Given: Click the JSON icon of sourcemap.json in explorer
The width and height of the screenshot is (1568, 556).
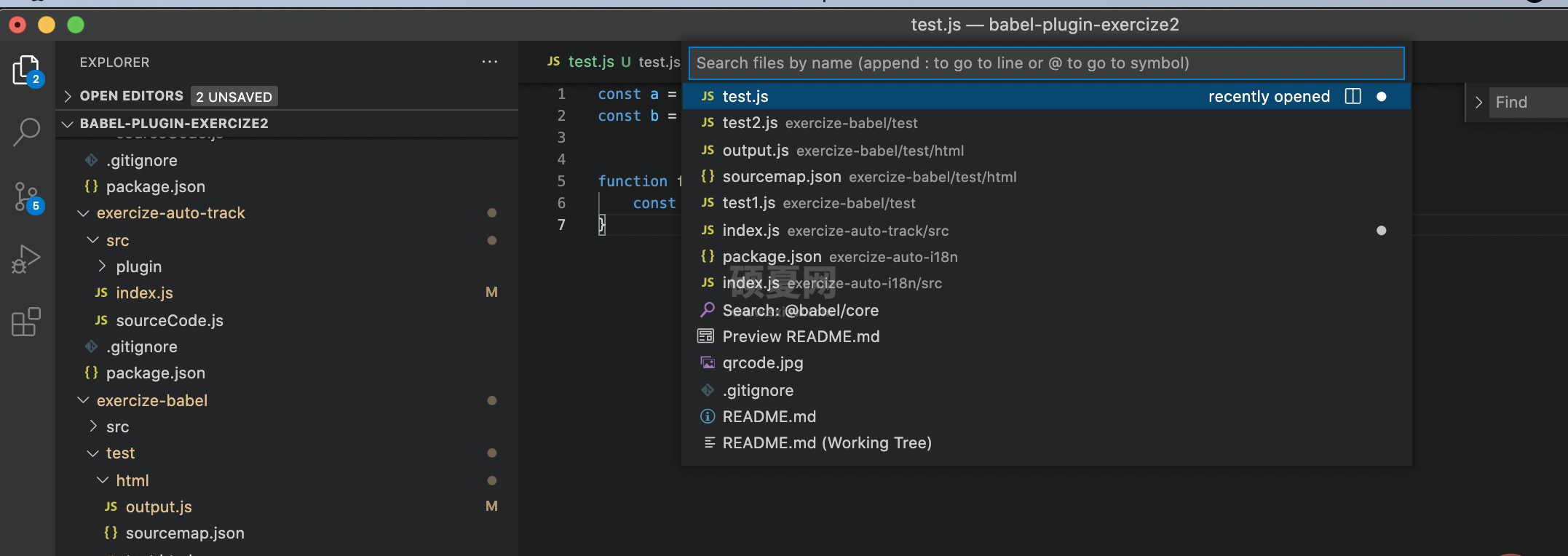Looking at the screenshot, I should tap(111, 533).
